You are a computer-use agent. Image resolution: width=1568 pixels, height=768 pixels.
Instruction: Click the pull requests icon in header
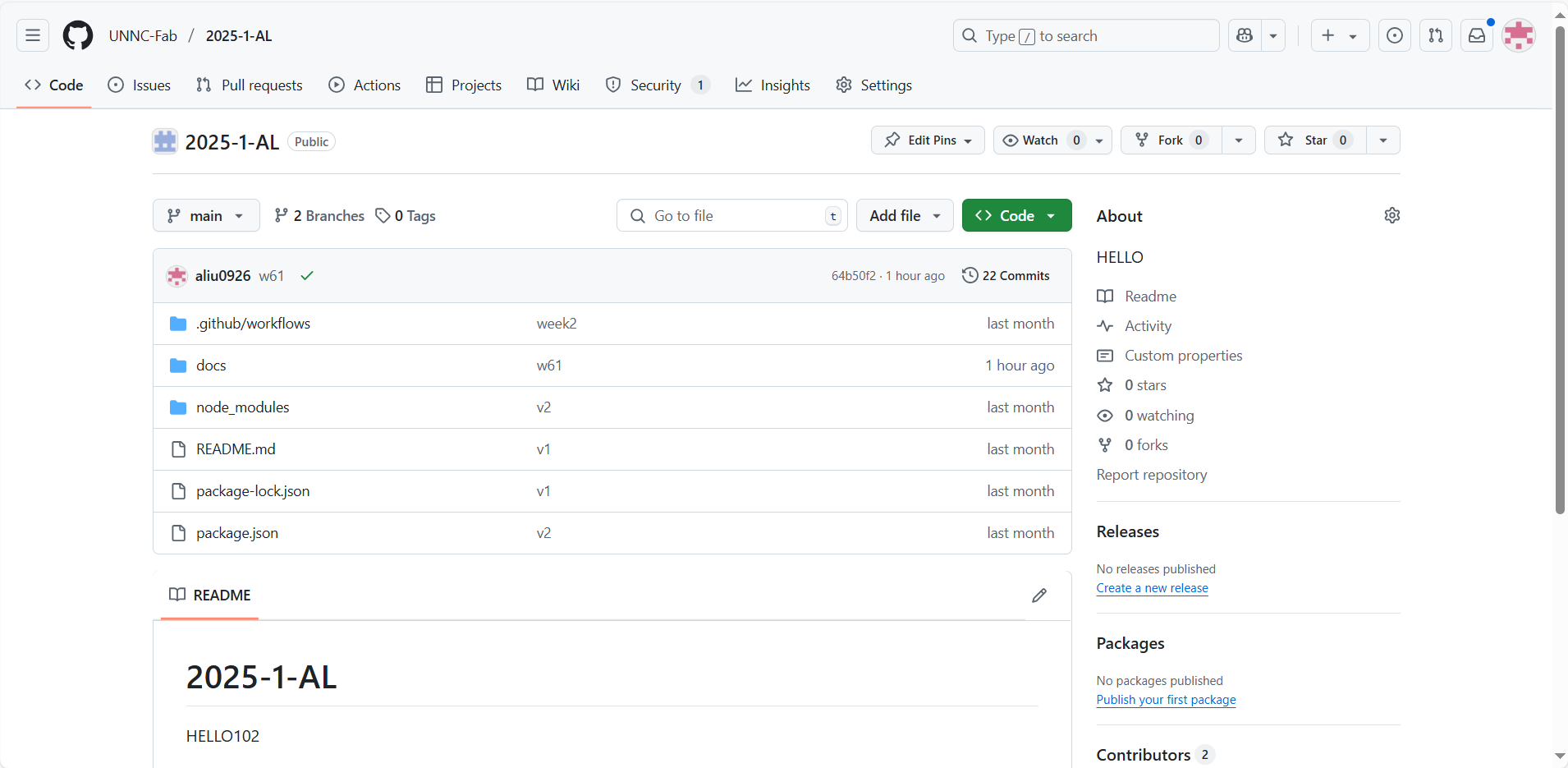click(x=1435, y=35)
